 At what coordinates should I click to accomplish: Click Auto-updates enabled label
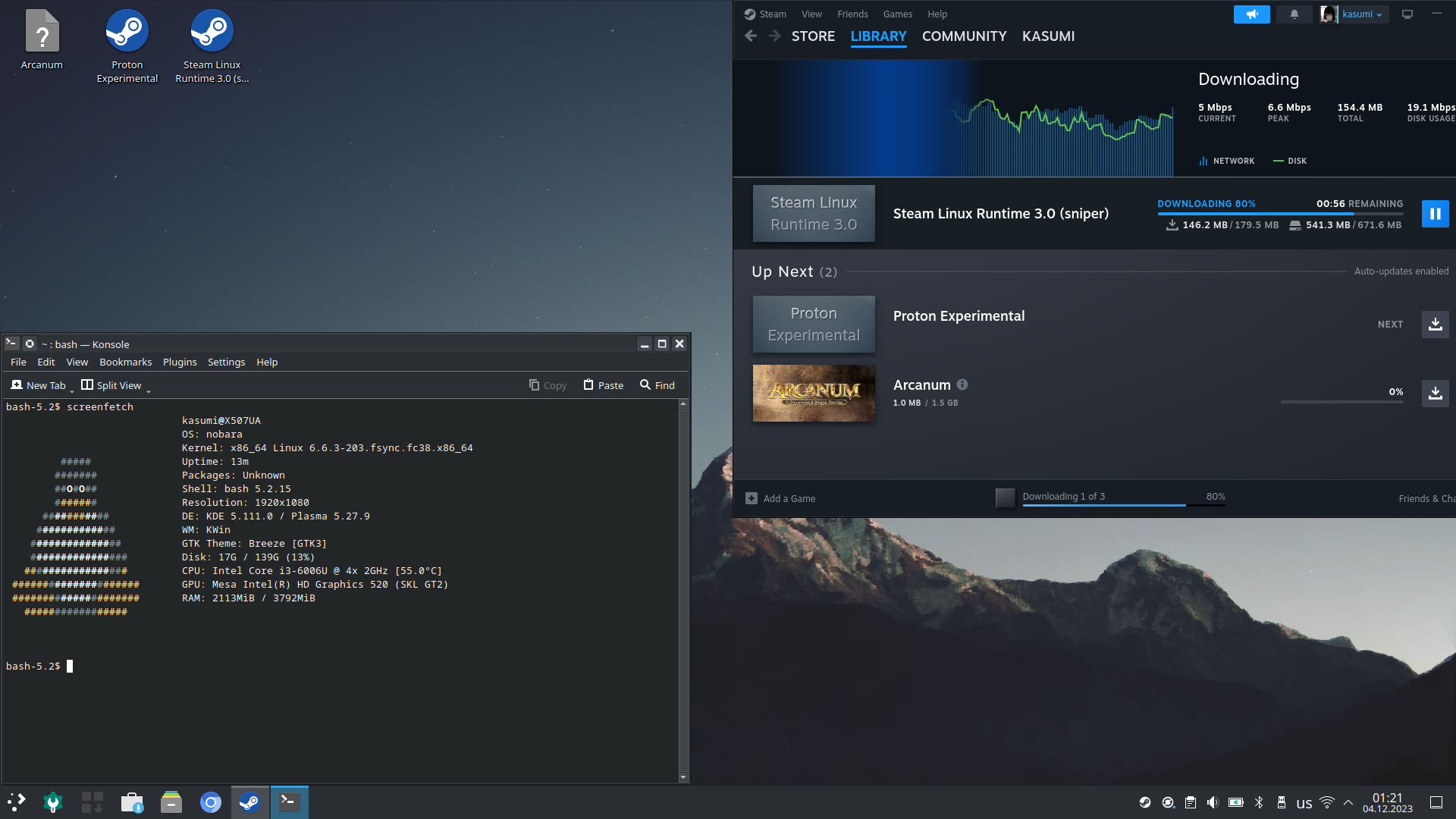click(x=1401, y=271)
